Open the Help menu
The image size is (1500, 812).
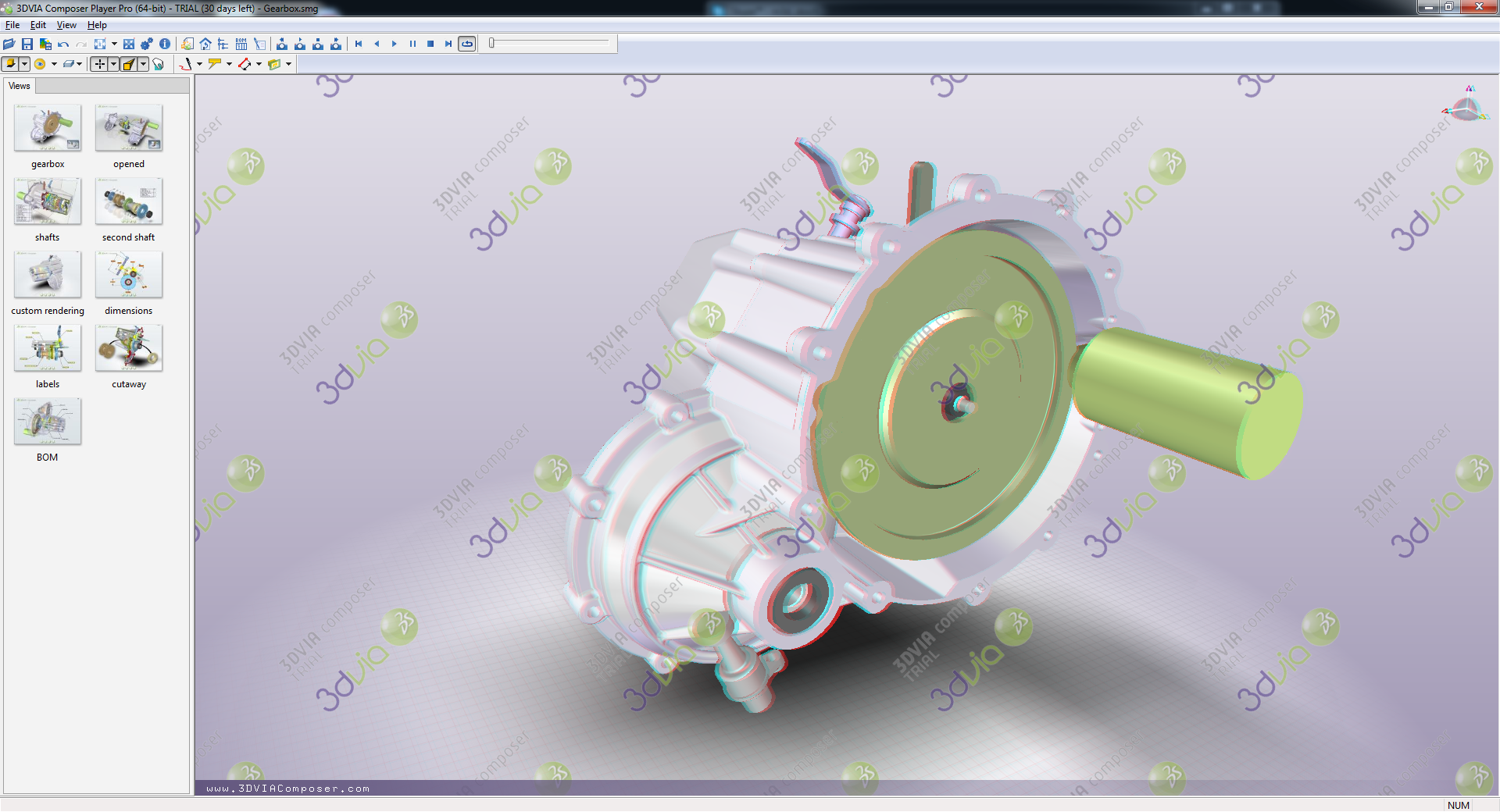tap(97, 25)
